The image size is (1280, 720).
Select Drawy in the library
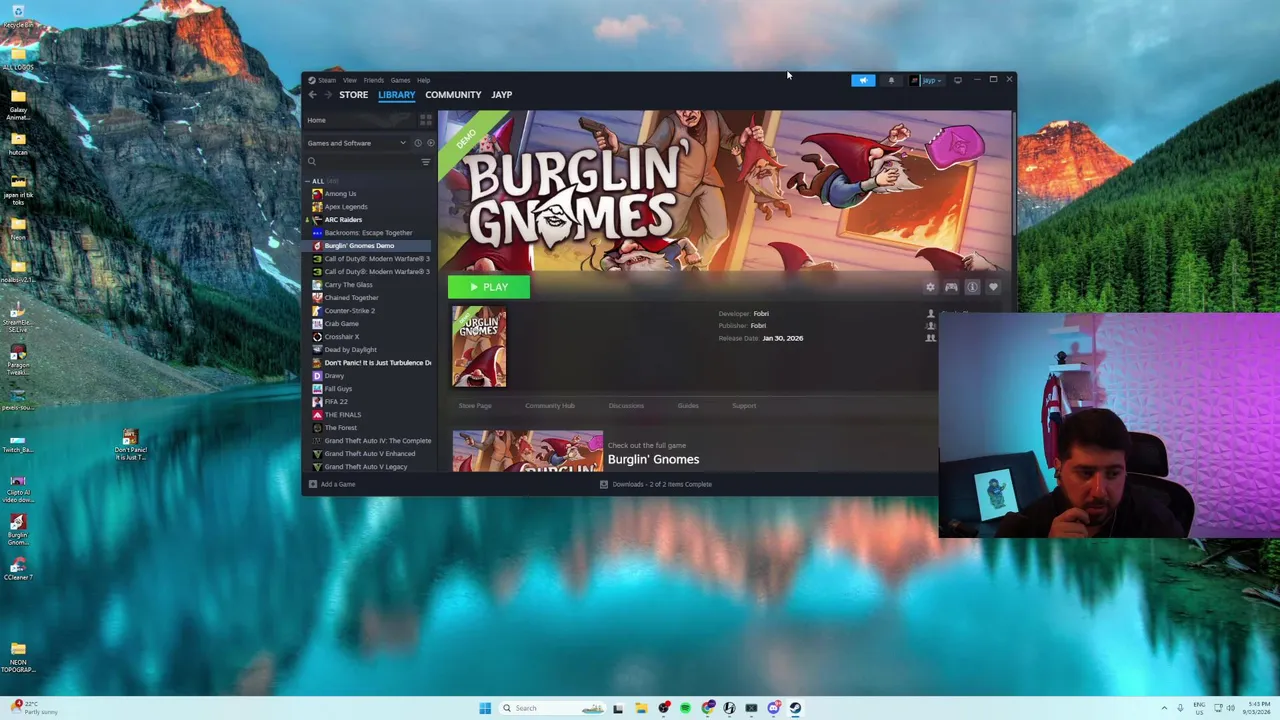pos(334,376)
